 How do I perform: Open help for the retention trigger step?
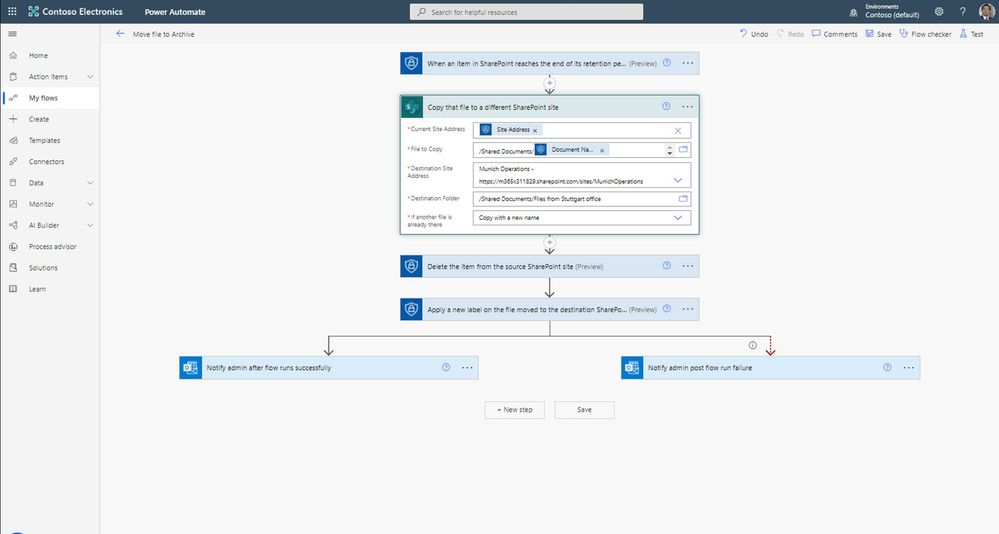(x=666, y=62)
